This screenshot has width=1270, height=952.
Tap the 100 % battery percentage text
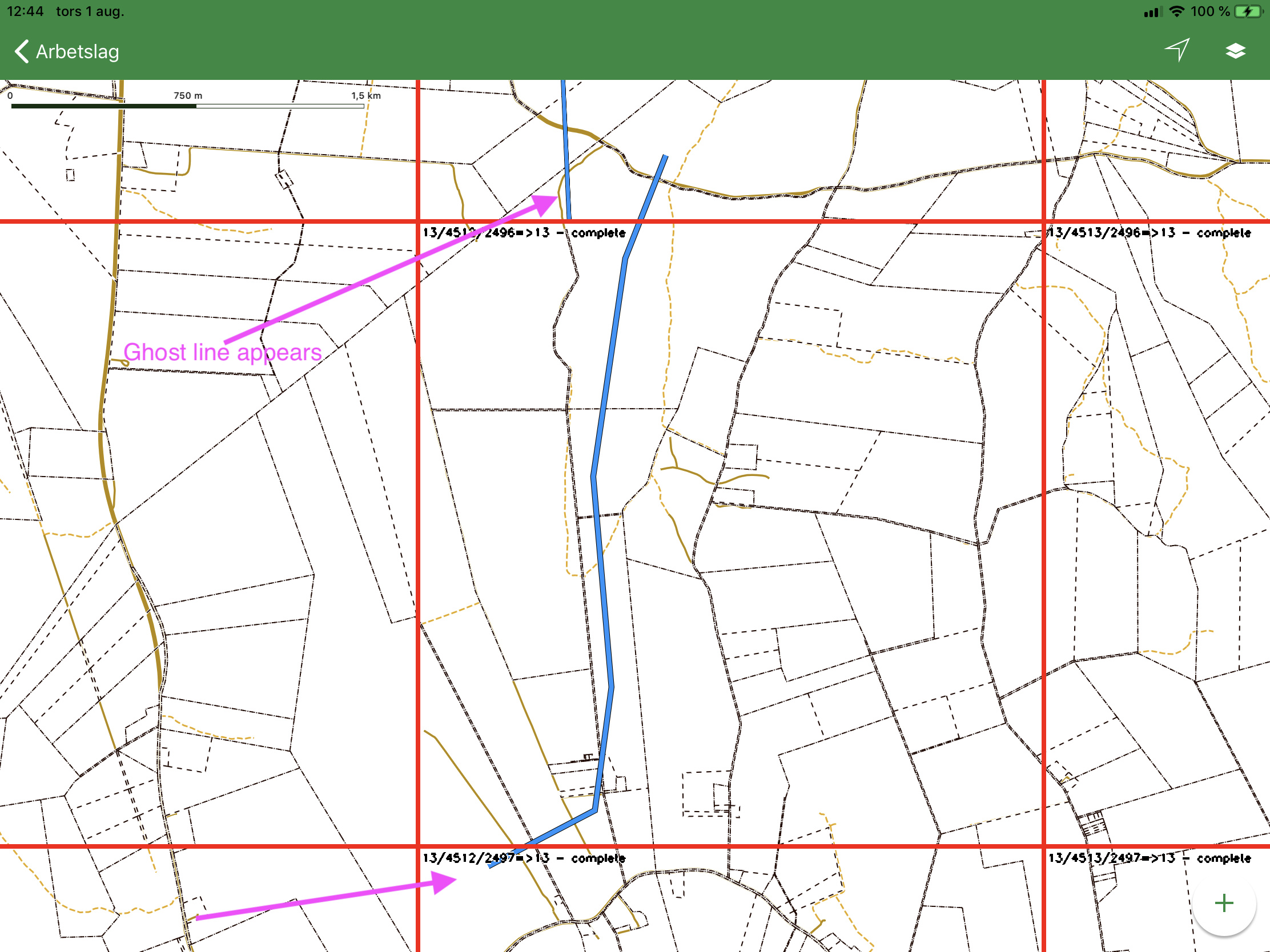point(1209,11)
